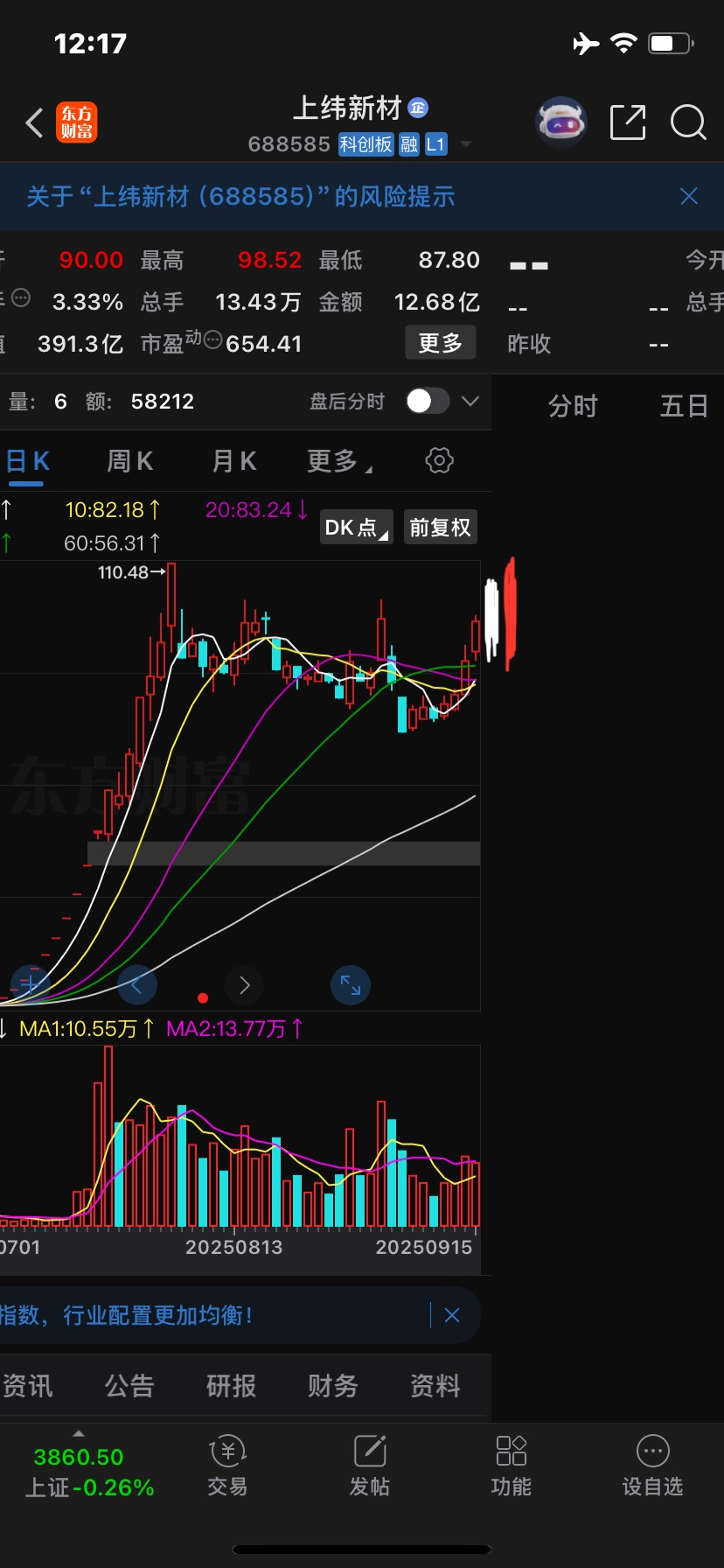Open the 财务 tab
Screen dimensions: 724x1568
tap(333, 1386)
